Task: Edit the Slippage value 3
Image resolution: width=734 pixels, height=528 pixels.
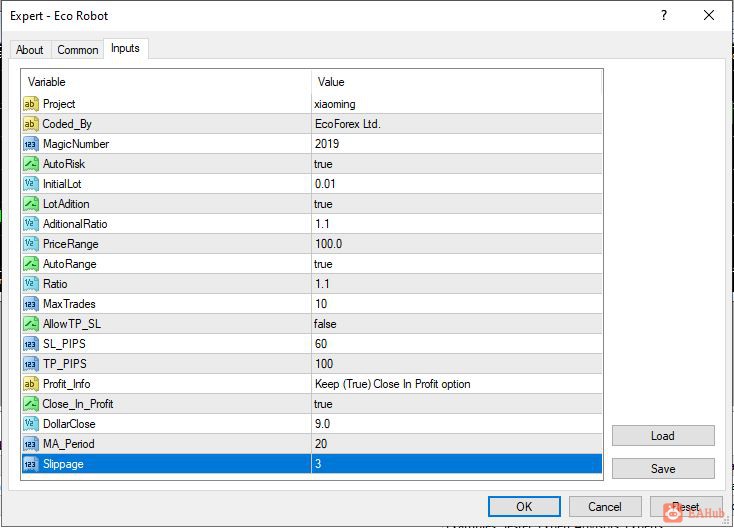Action: pyautogui.click(x=318, y=464)
